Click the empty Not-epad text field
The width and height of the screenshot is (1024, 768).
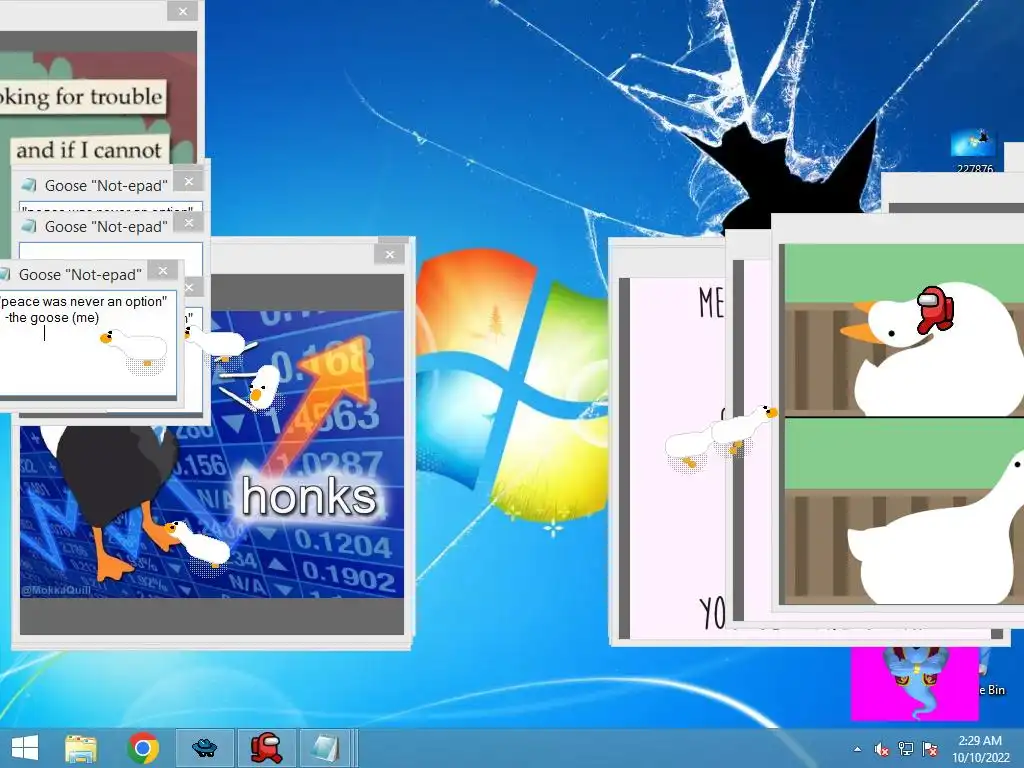110,253
